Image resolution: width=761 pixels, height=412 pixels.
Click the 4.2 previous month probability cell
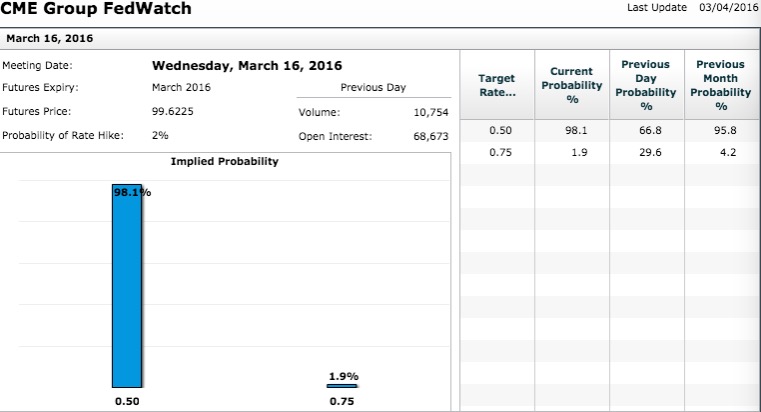pyautogui.click(x=720, y=153)
